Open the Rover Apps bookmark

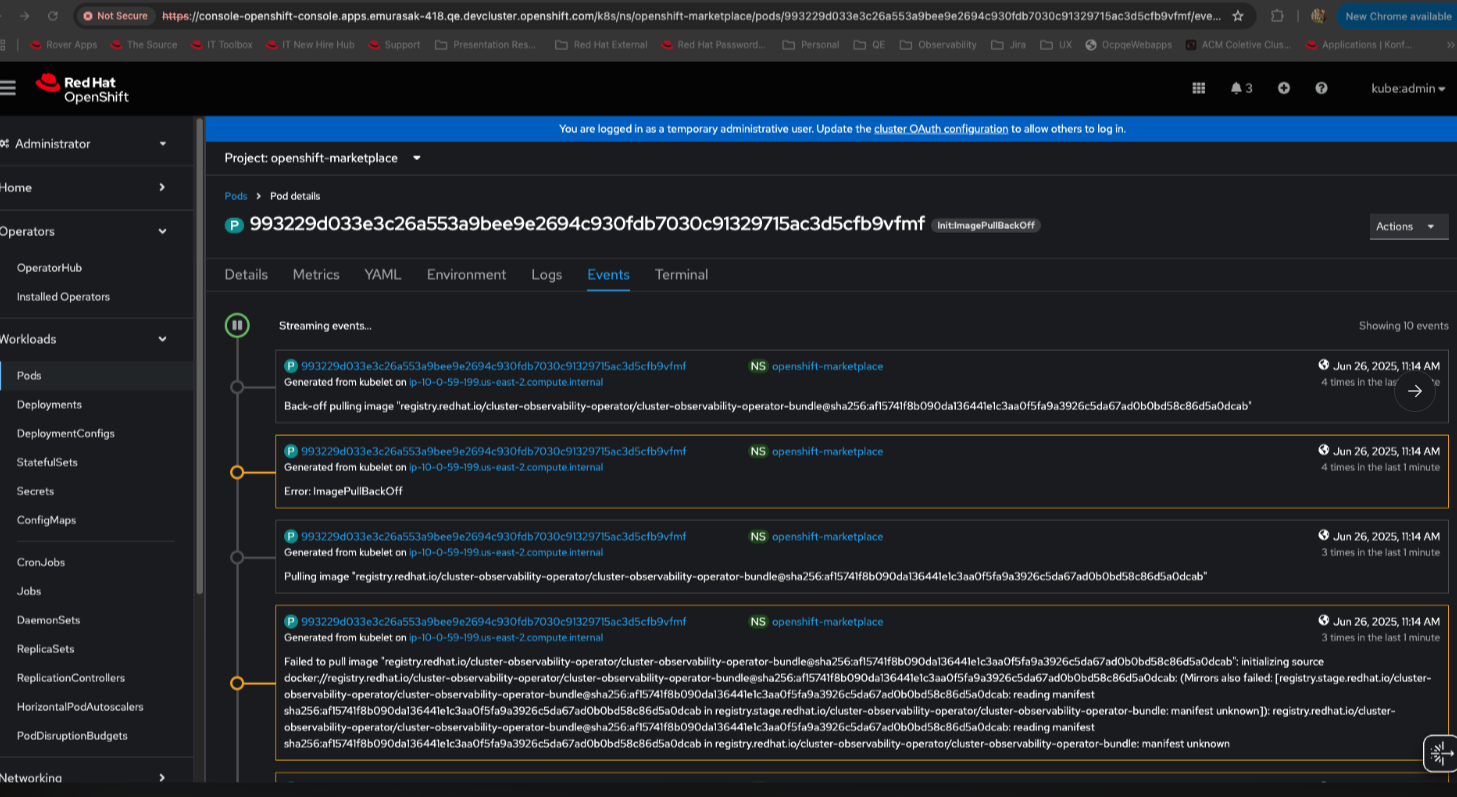tap(64, 45)
